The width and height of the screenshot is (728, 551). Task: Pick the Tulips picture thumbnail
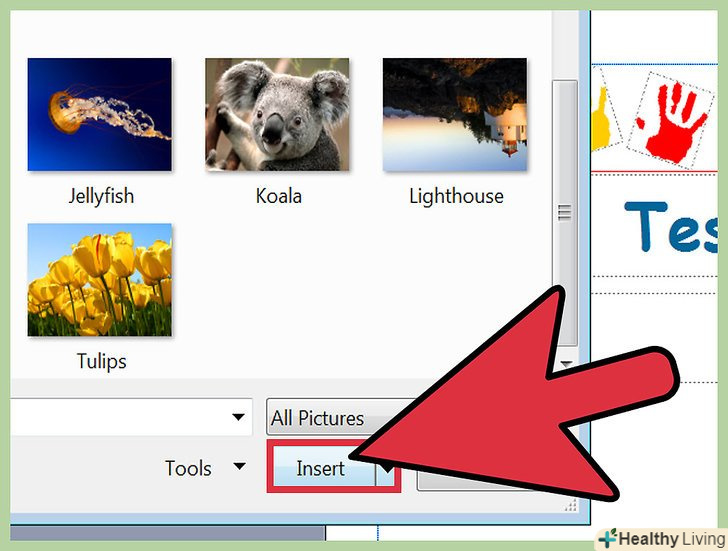(99, 279)
